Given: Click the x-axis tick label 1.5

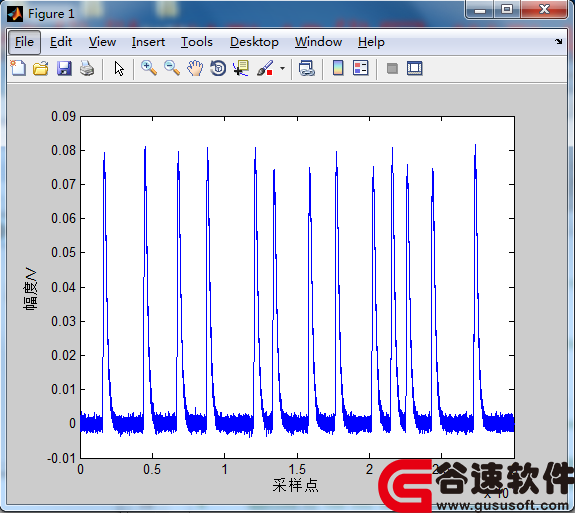Looking at the screenshot, I should 297,470.
